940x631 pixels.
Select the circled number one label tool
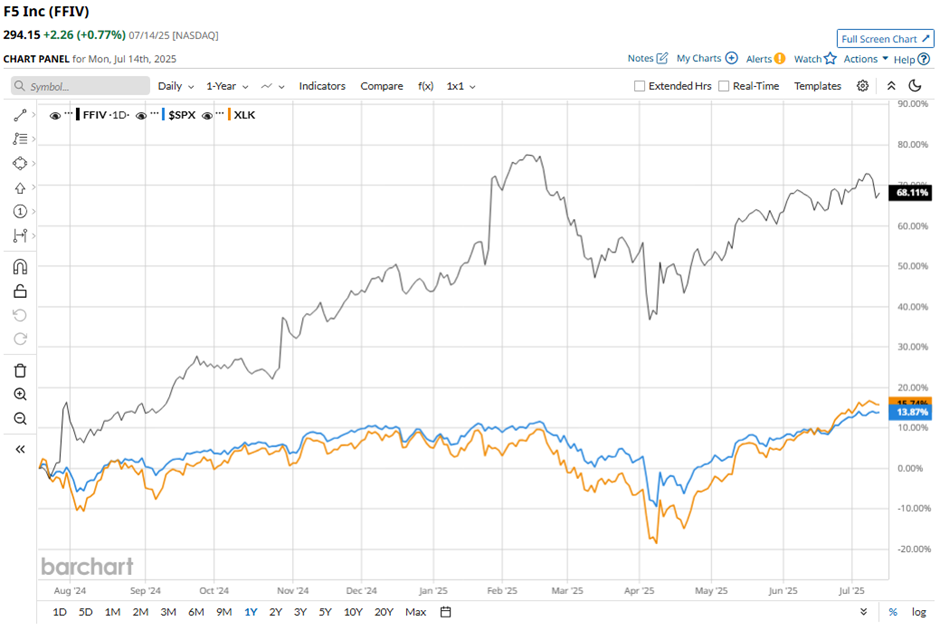20,212
